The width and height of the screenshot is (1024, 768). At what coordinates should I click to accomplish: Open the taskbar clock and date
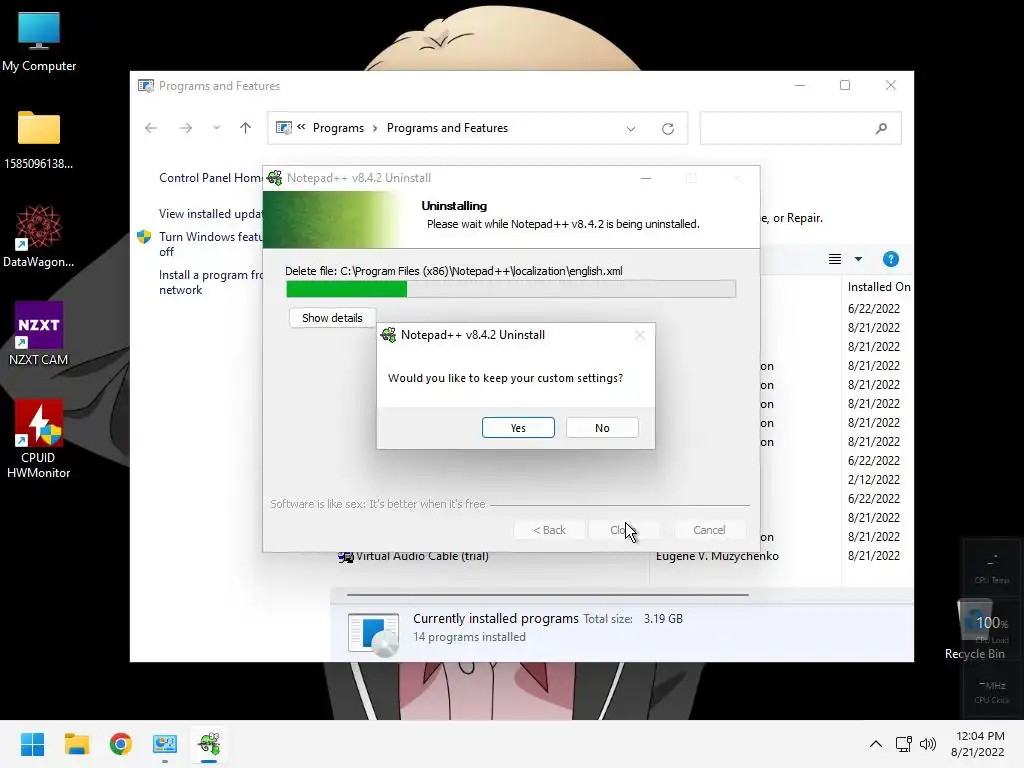click(x=978, y=744)
